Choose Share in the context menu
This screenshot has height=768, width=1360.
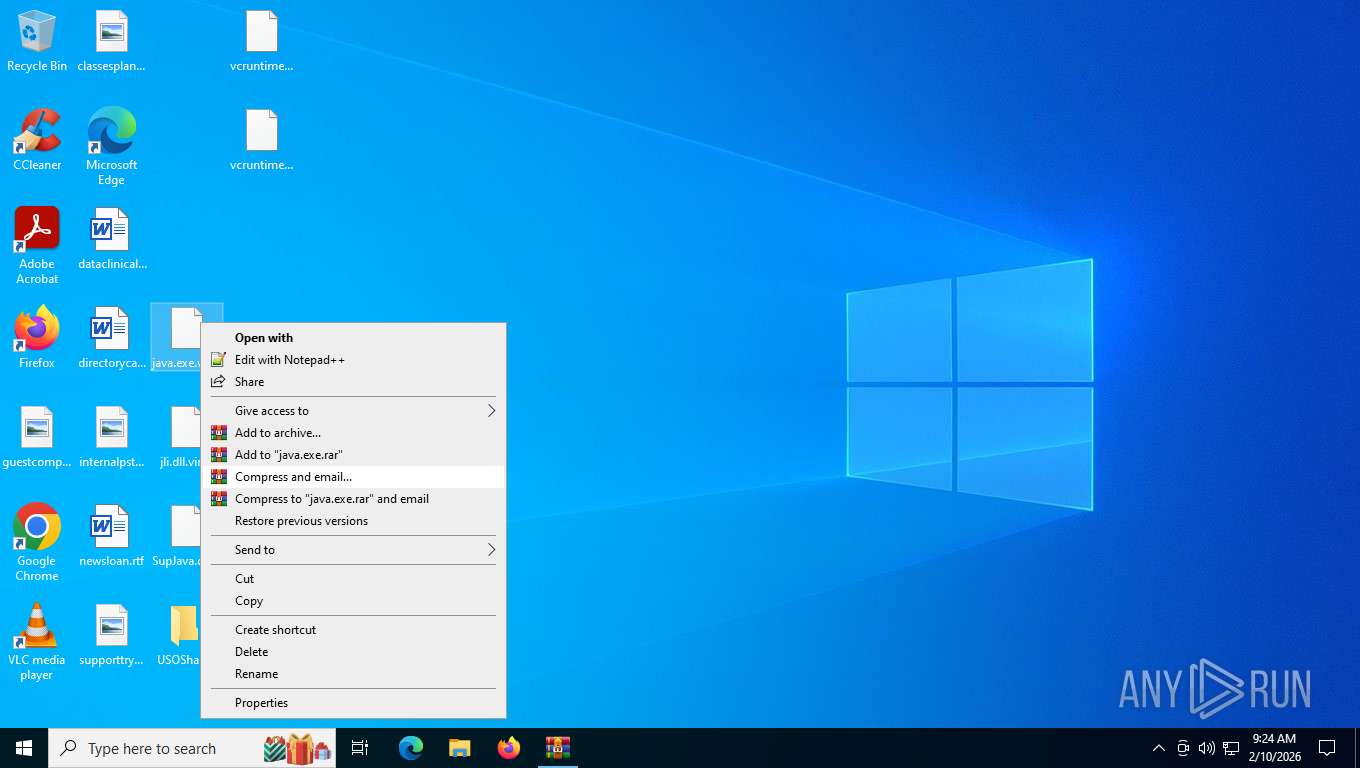coord(354,382)
